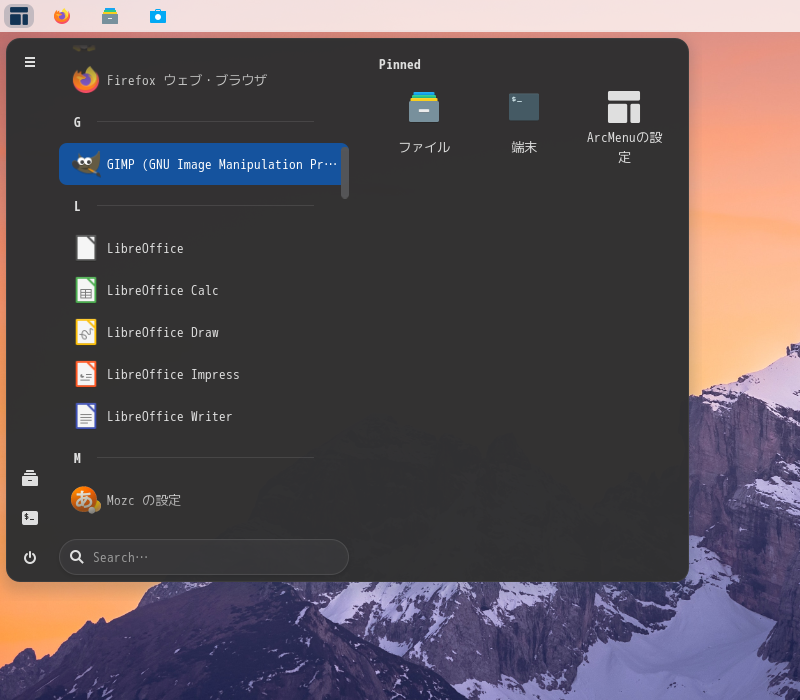Click the Mozc settings icon
Image resolution: width=800 pixels, height=700 pixels.
click(x=86, y=500)
